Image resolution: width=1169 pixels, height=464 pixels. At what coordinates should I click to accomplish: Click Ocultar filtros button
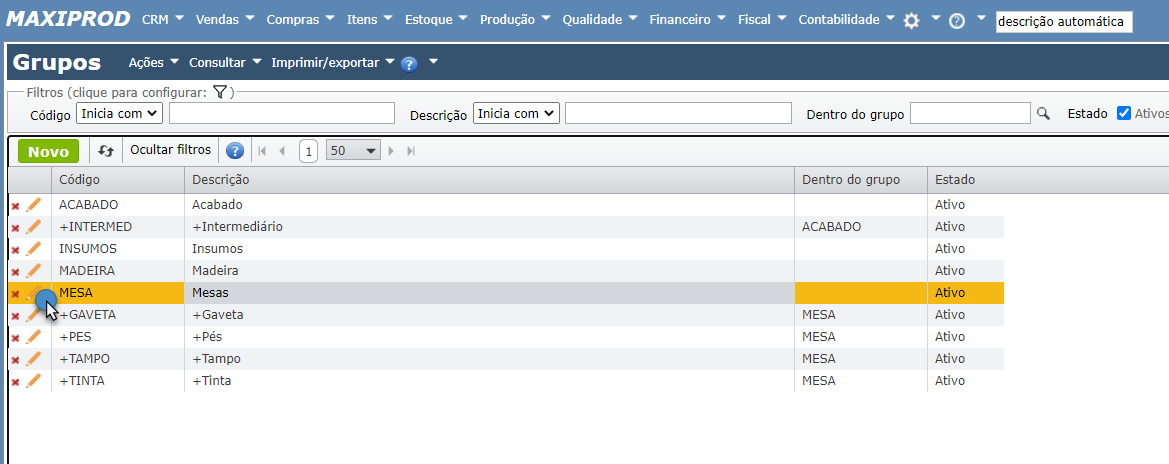click(171, 150)
